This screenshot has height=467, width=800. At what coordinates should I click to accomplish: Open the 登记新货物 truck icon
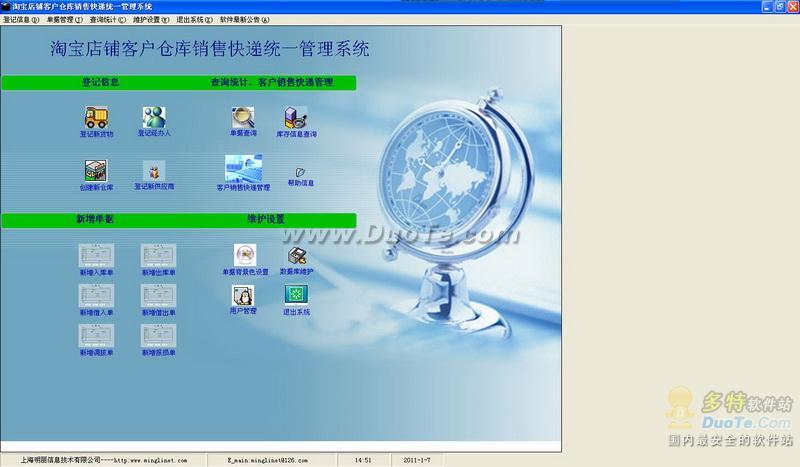[x=96, y=117]
